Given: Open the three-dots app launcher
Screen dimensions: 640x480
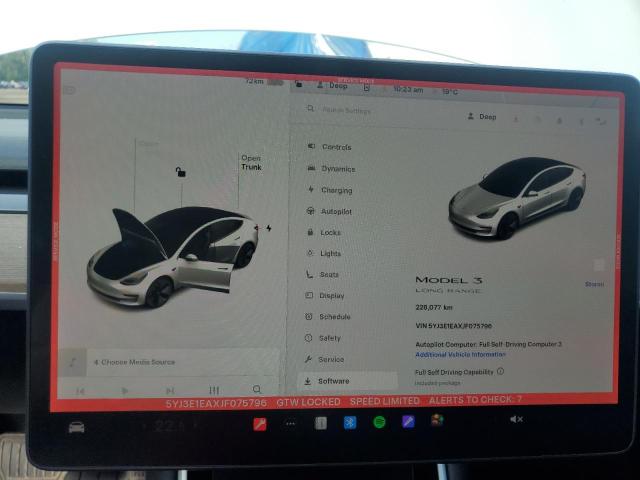Looking at the screenshot, I should 291,423.
